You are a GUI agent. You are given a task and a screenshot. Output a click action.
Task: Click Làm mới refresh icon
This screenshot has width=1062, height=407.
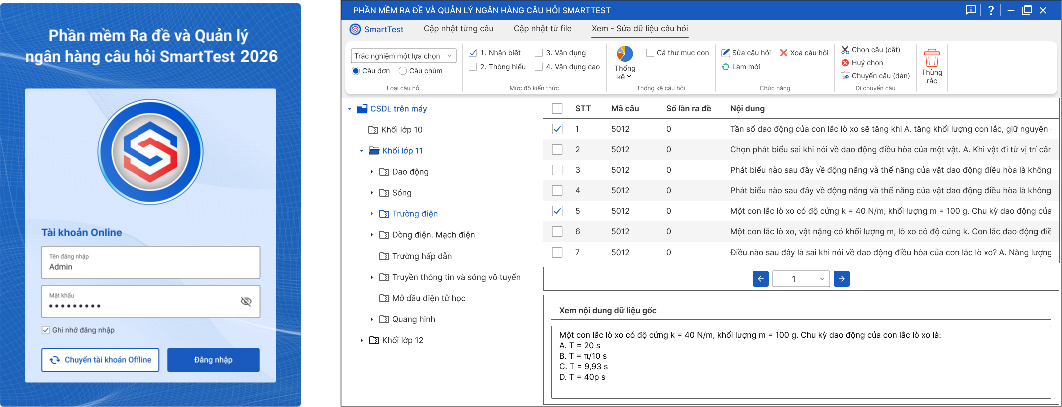coord(725,66)
